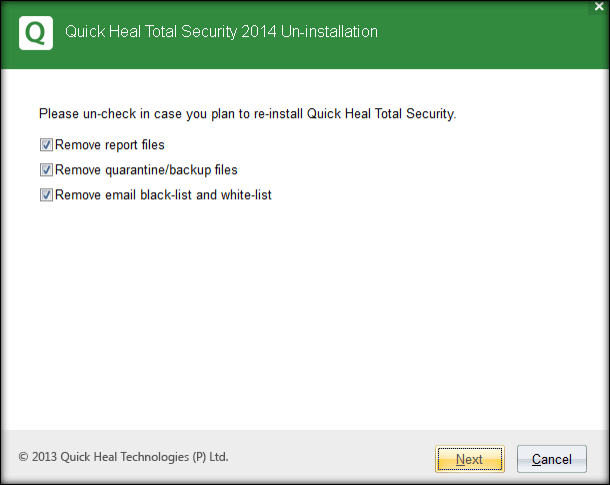This screenshot has width=610, height=485.
Task: Click the gray footer area left of Next
Action: pyautogui.click(x=330, y=458)
